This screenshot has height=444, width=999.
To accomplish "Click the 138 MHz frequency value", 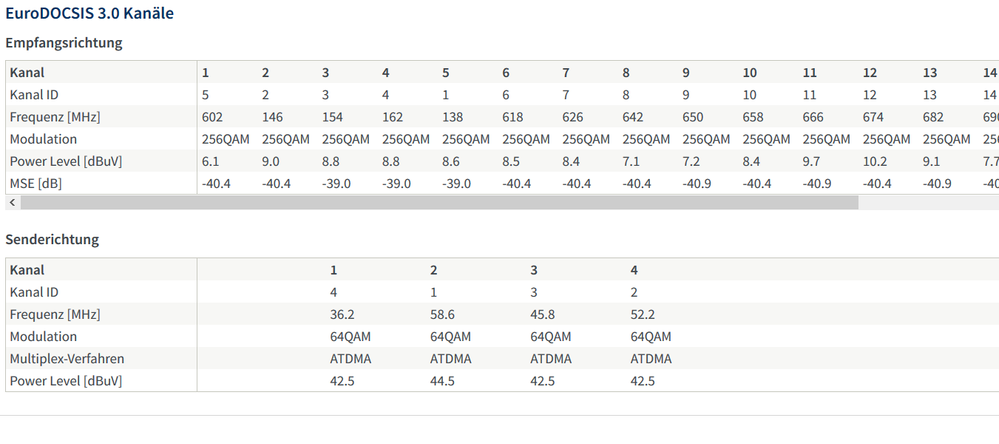I will pyautogui.click(x=453, y=117).
